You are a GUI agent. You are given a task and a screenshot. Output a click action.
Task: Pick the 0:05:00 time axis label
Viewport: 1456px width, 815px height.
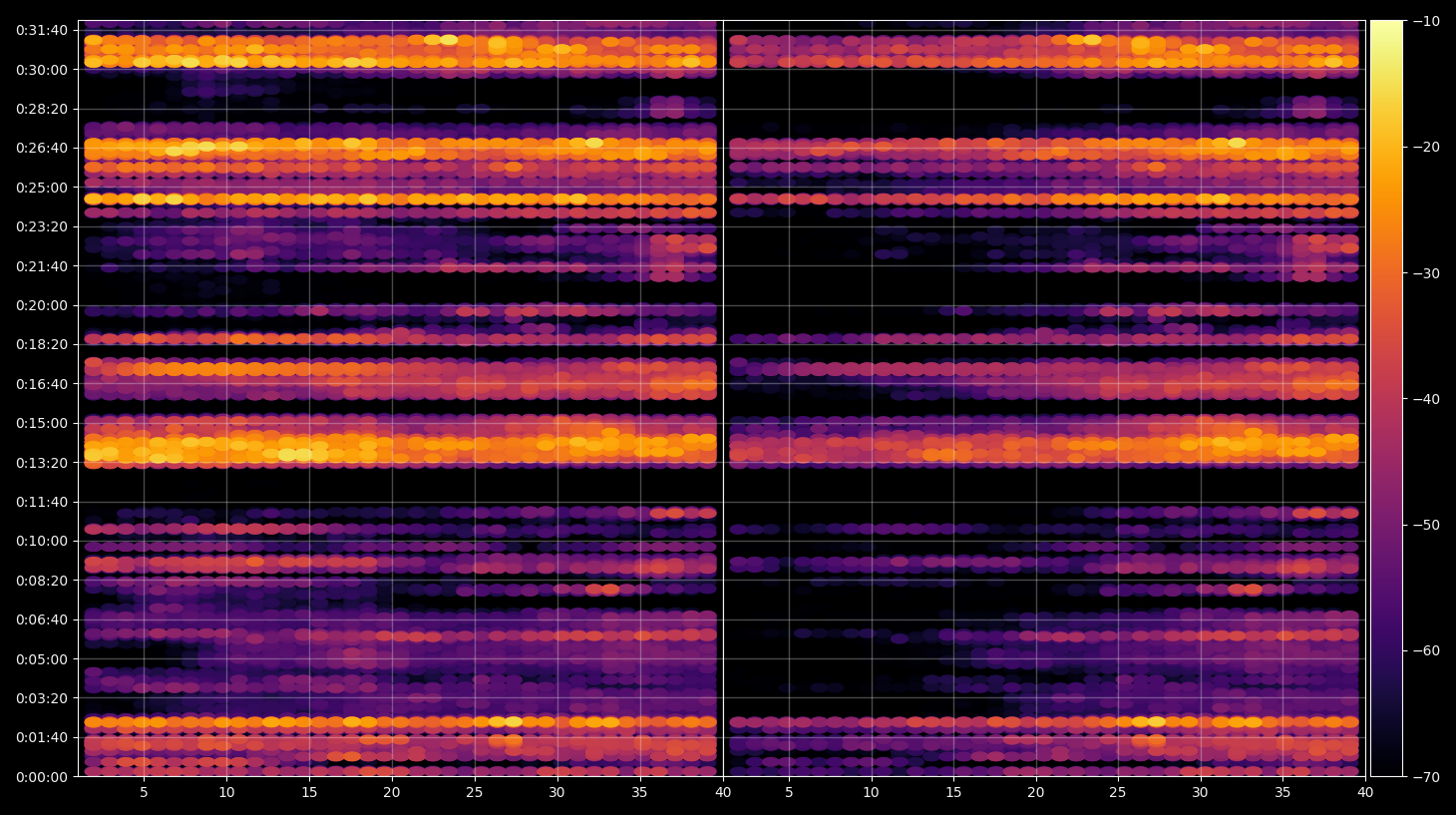pos(42,659)
